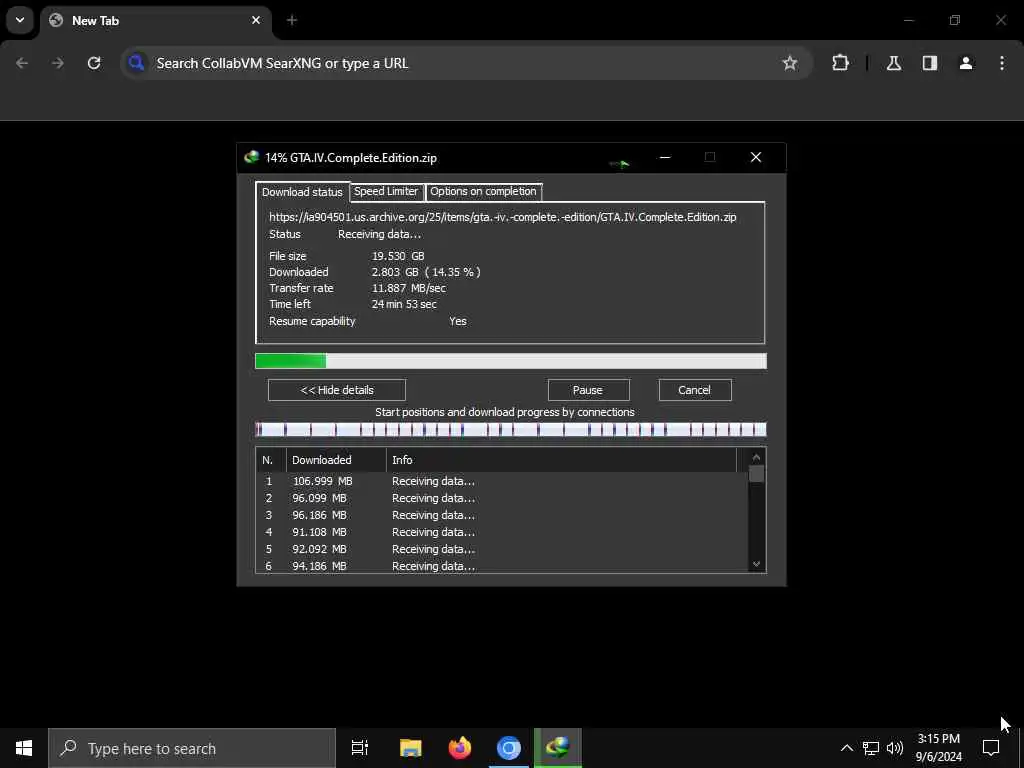
Task: Open Chrome Labs flask icon
Action: (894, 63)
